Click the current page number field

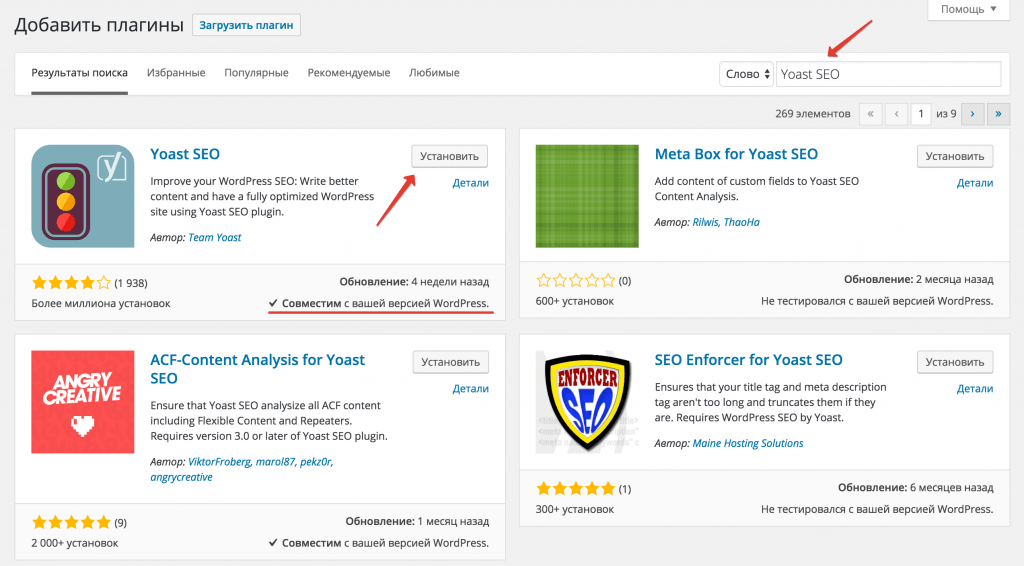tap(921, 114)
